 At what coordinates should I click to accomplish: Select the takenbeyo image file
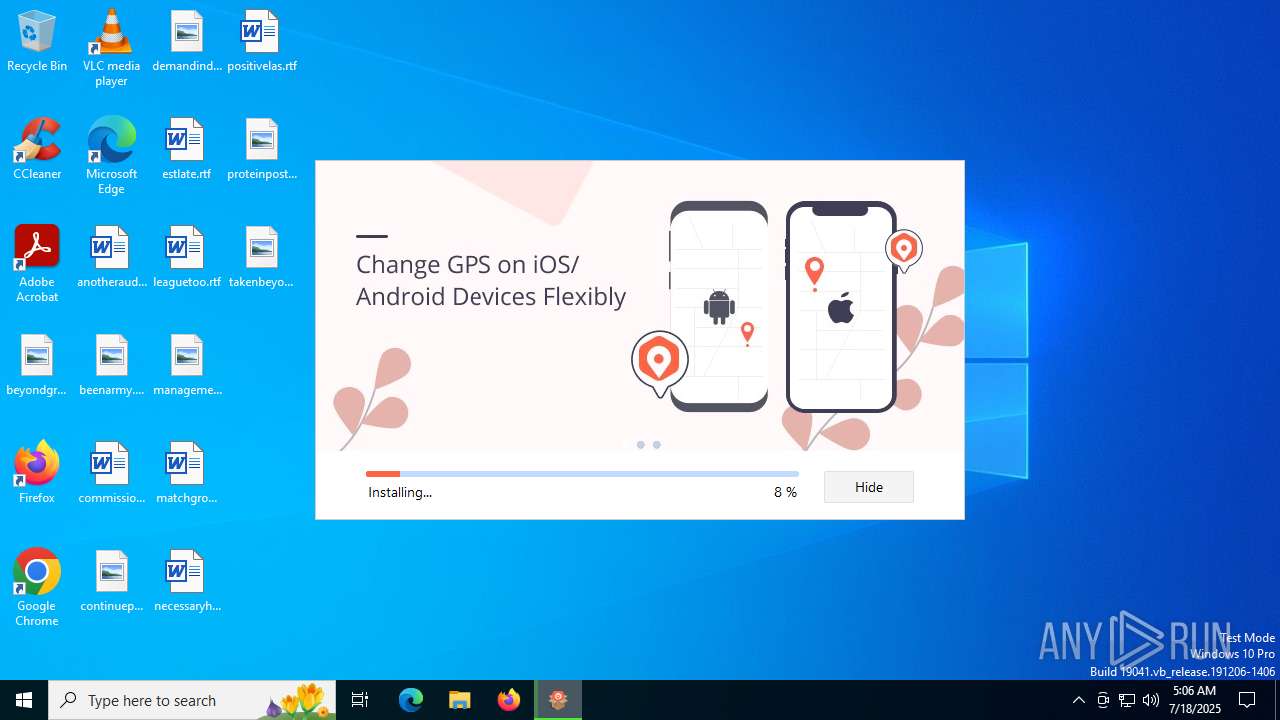pos(262,258)
